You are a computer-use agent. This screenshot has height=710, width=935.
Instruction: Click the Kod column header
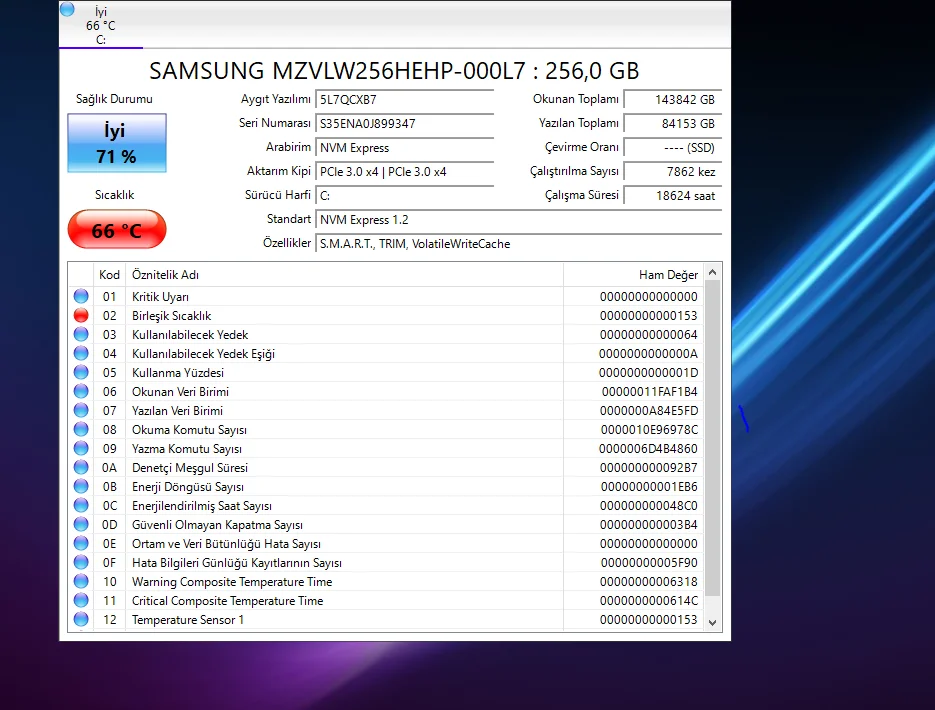[109, 274]
